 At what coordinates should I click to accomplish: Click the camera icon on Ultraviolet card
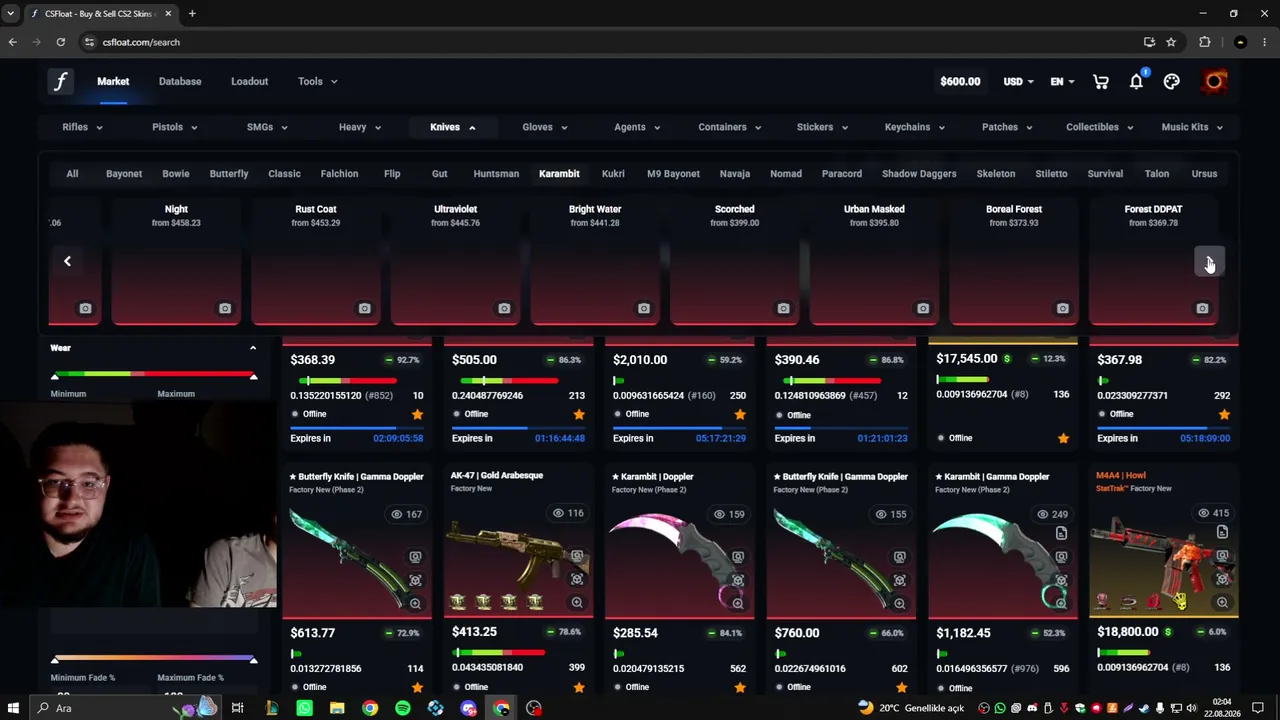(x=504, y=309)
